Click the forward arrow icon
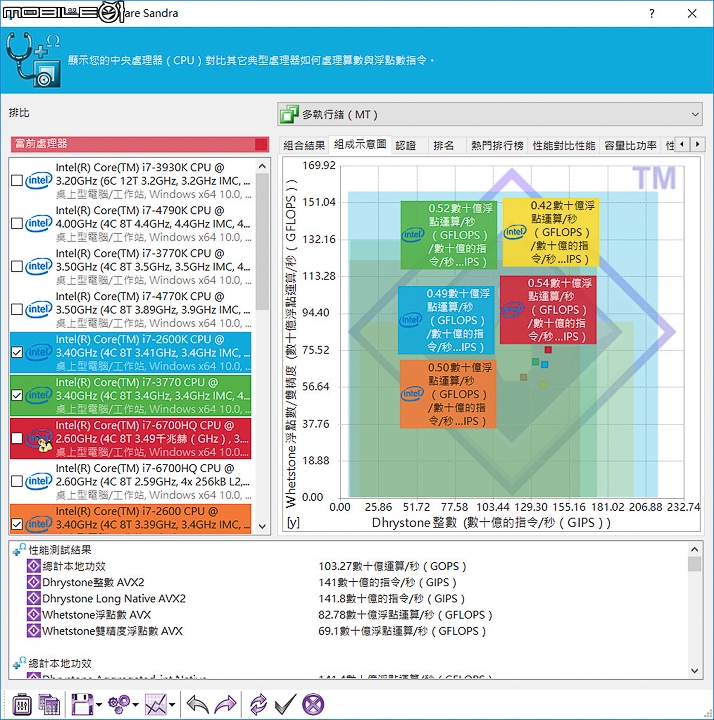This screenshot has width=714, height=720. (225, 704)
